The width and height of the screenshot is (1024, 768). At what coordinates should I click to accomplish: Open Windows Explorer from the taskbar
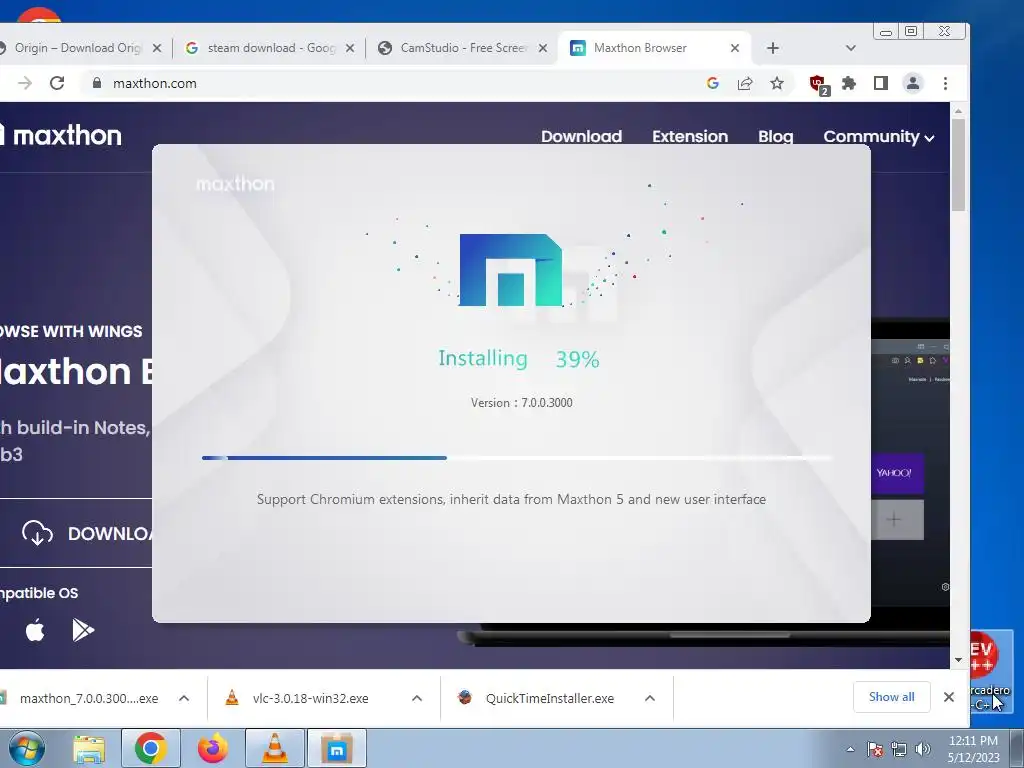coord(89,748)
